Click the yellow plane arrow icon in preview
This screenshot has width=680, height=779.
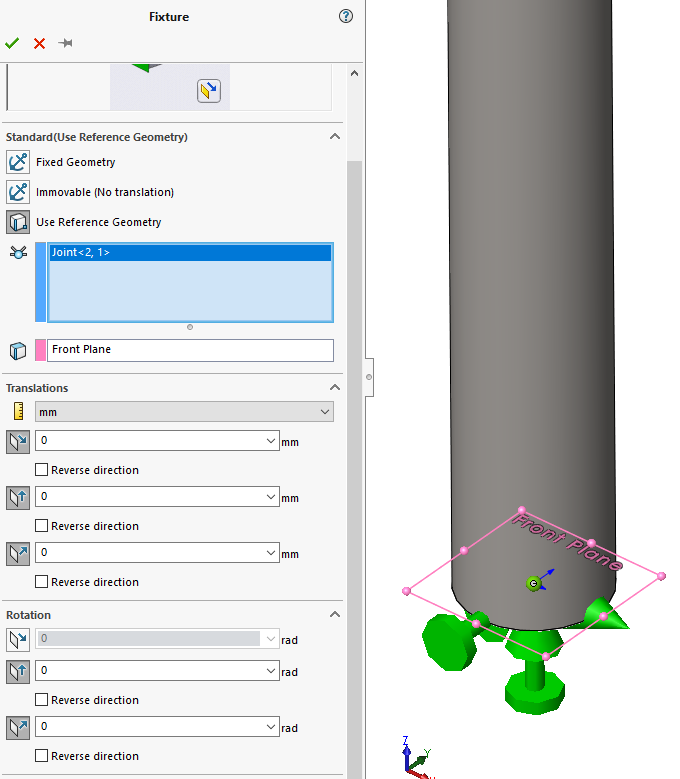[209, 90]
